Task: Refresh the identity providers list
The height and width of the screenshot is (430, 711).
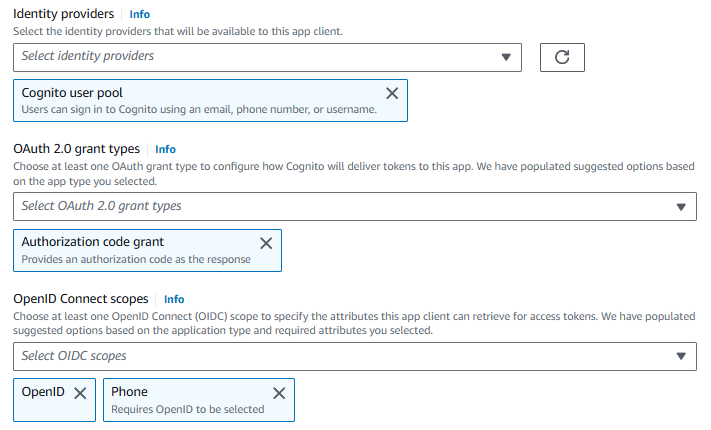Action: [562, 57]
